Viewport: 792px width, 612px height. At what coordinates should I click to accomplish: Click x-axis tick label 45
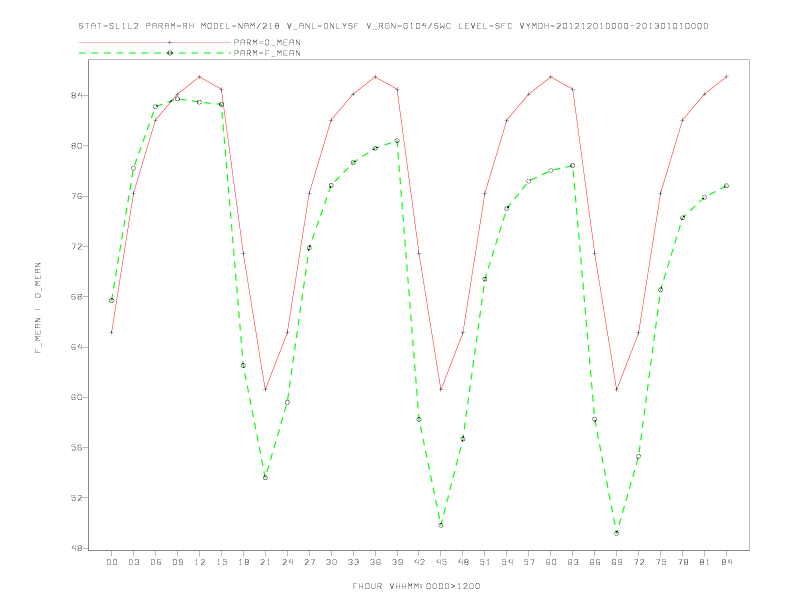tap(441, 562)
